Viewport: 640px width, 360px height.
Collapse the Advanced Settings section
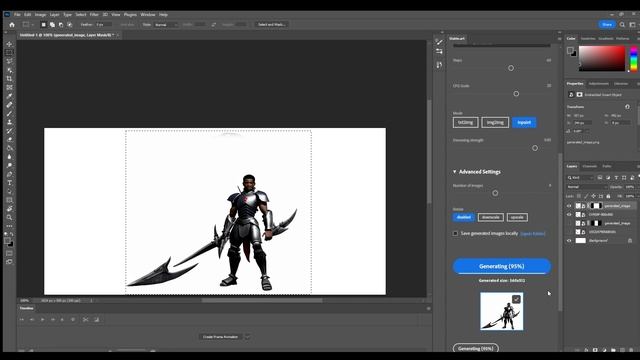pyautogui.click(x=476, y=172)
